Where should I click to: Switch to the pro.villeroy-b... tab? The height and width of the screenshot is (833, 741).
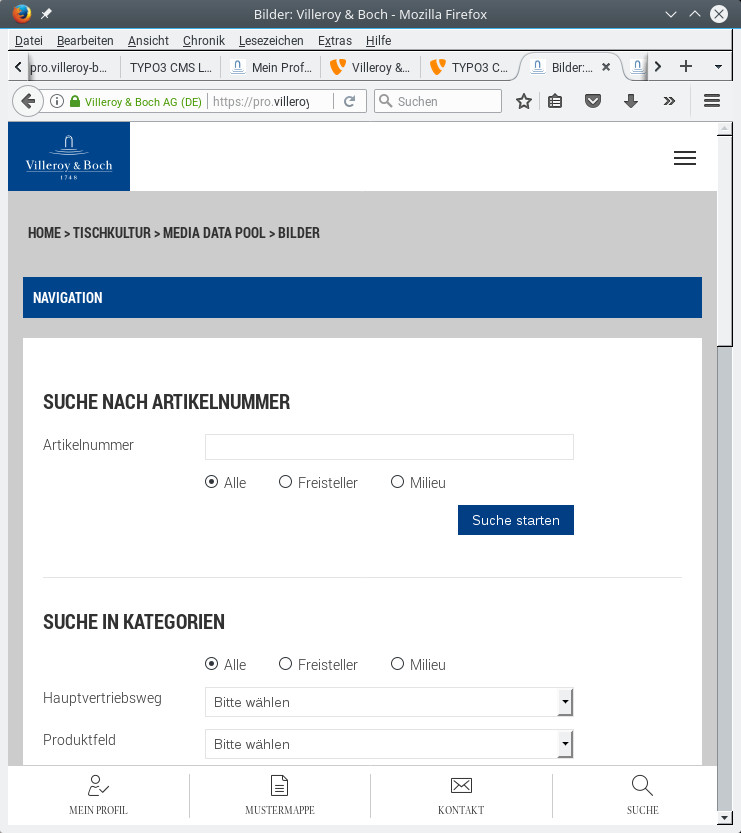(72, 67)
